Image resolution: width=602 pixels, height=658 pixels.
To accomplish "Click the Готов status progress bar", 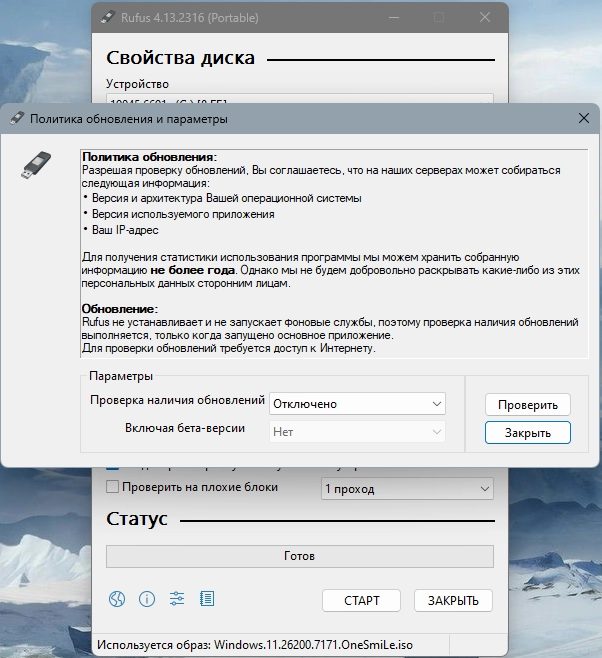I will (300, 556).
